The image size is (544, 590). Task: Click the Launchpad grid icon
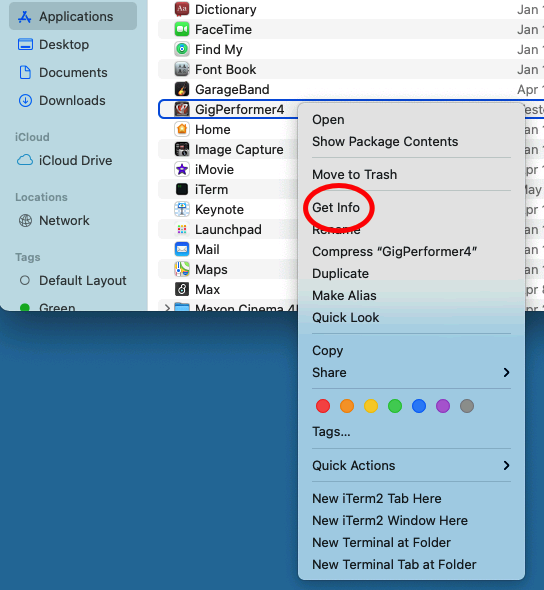pyautogui.click(x=182, y=229)
